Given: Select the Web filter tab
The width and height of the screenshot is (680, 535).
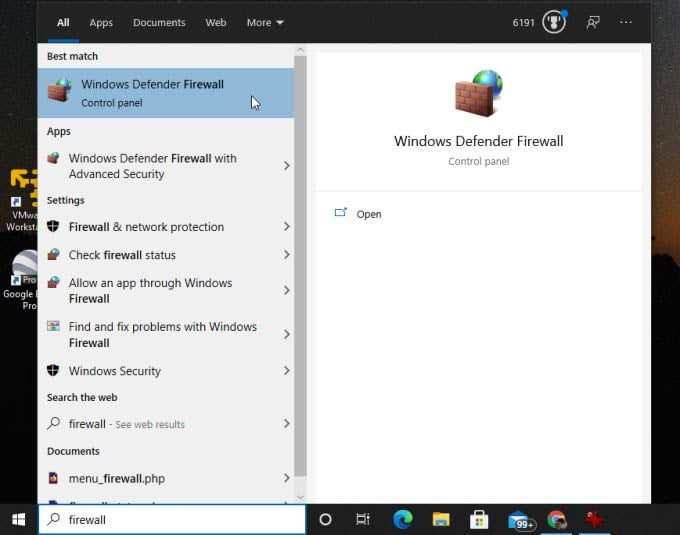Looking at the screenshot, I should click(216, 22).
